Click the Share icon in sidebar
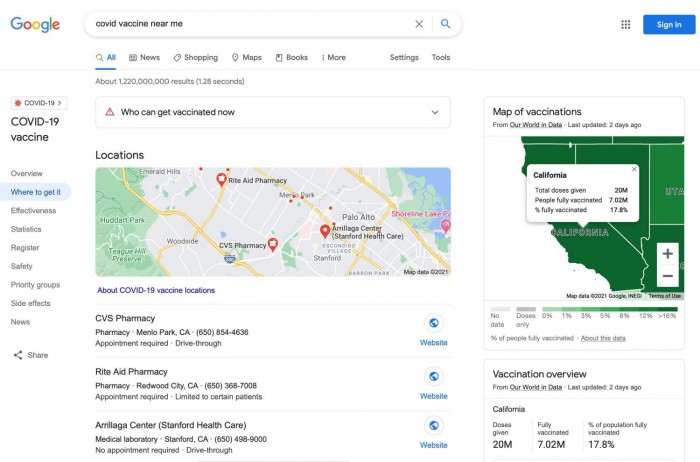 [x=18, y=355]
